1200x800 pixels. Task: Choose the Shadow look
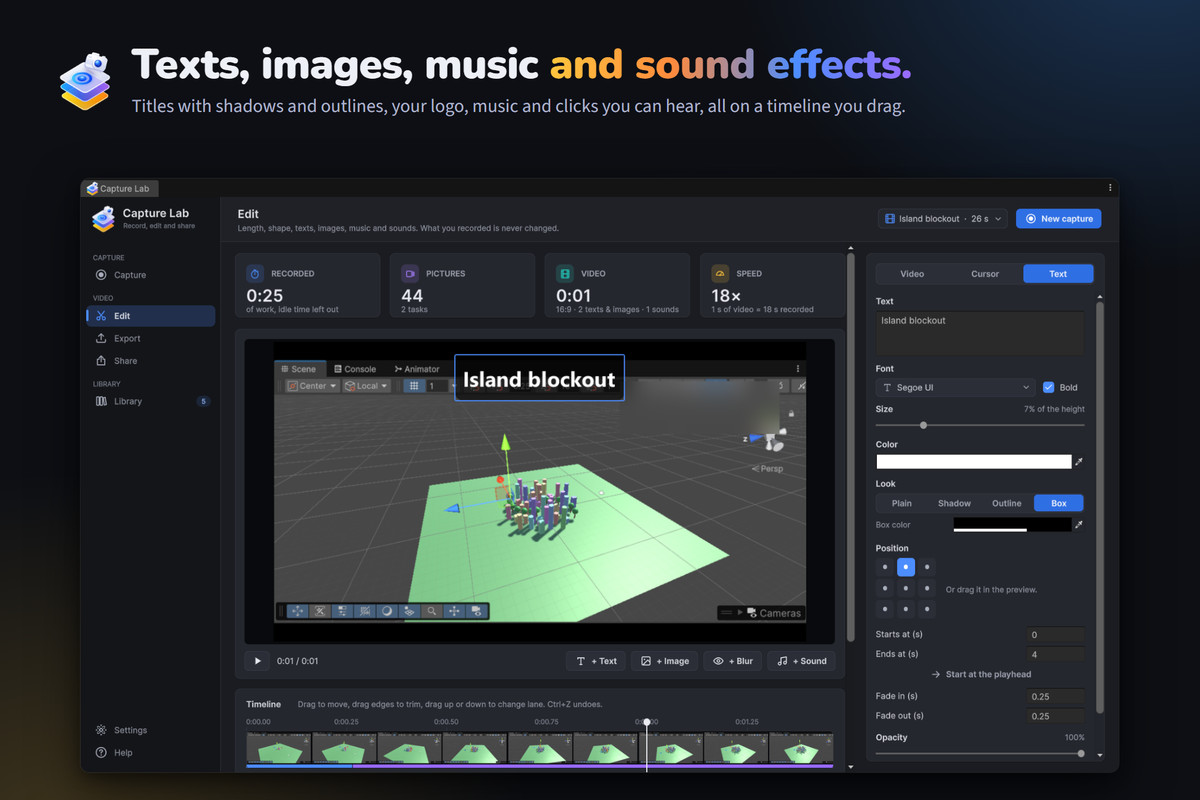click(954, 503)
